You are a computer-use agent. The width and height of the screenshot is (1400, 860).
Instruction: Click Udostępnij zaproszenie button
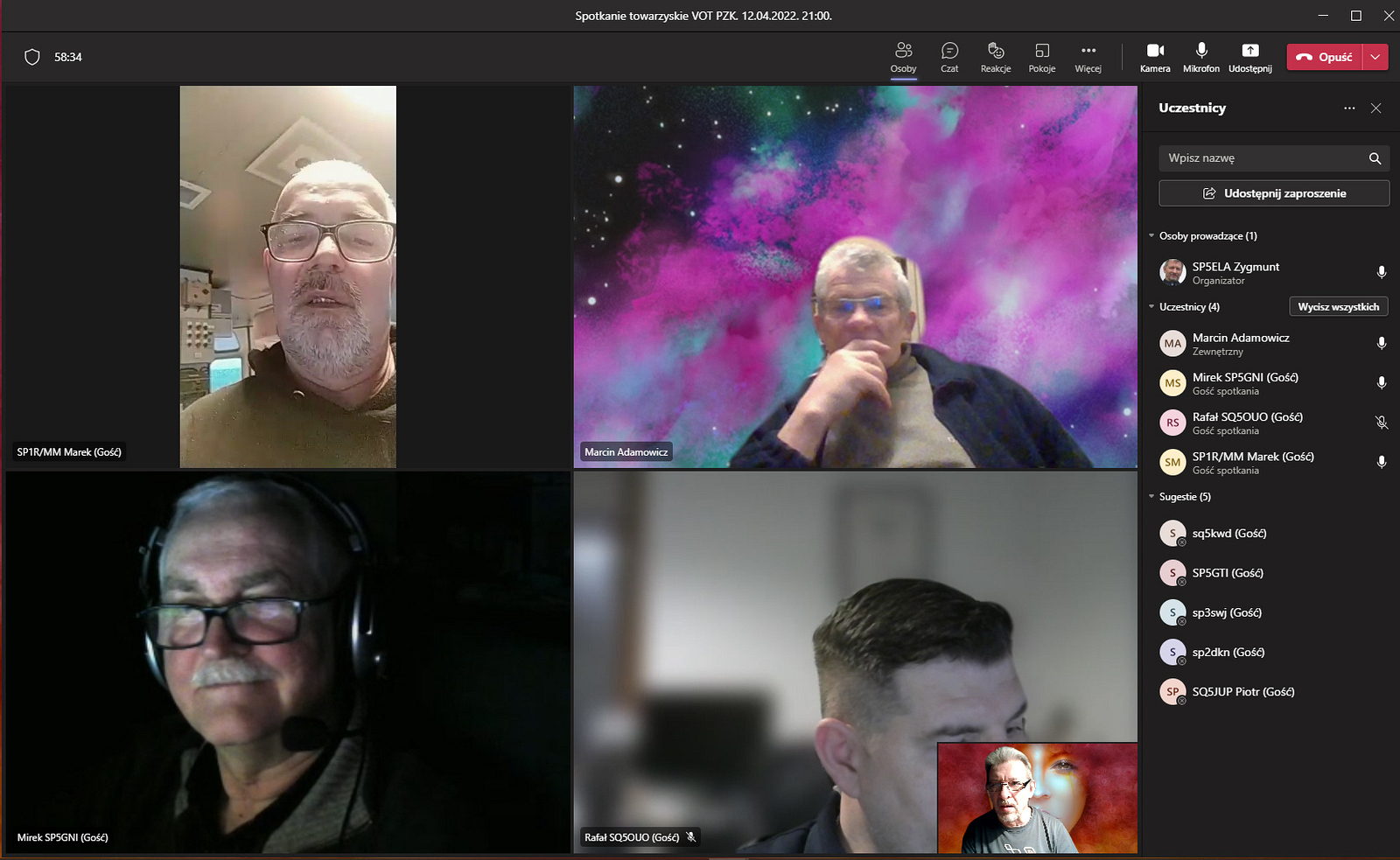click(x=1274, y=193)
